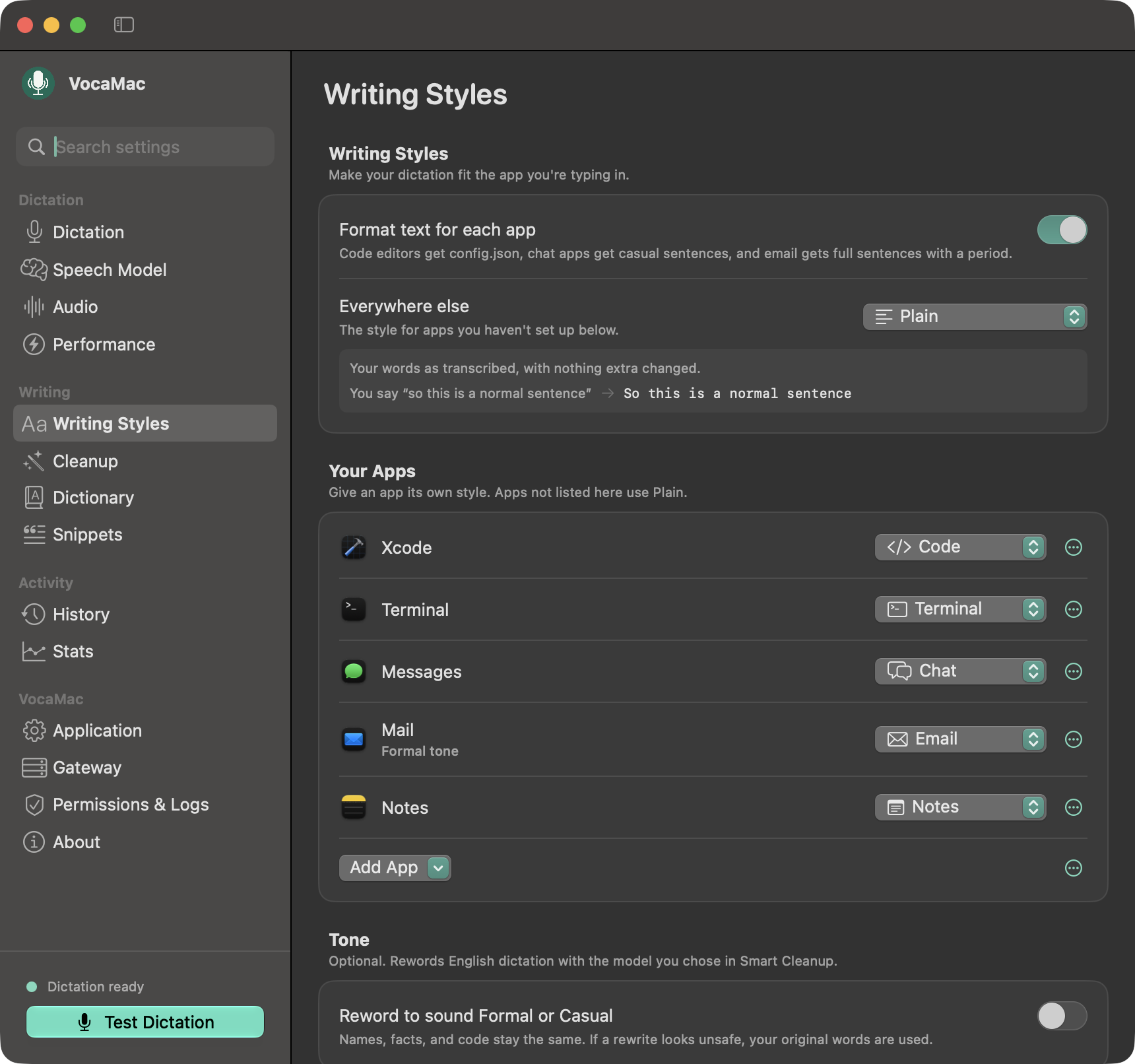Select Writing Styles in the sidebar
The image size is (1135, 1064).
coord(145,423)
